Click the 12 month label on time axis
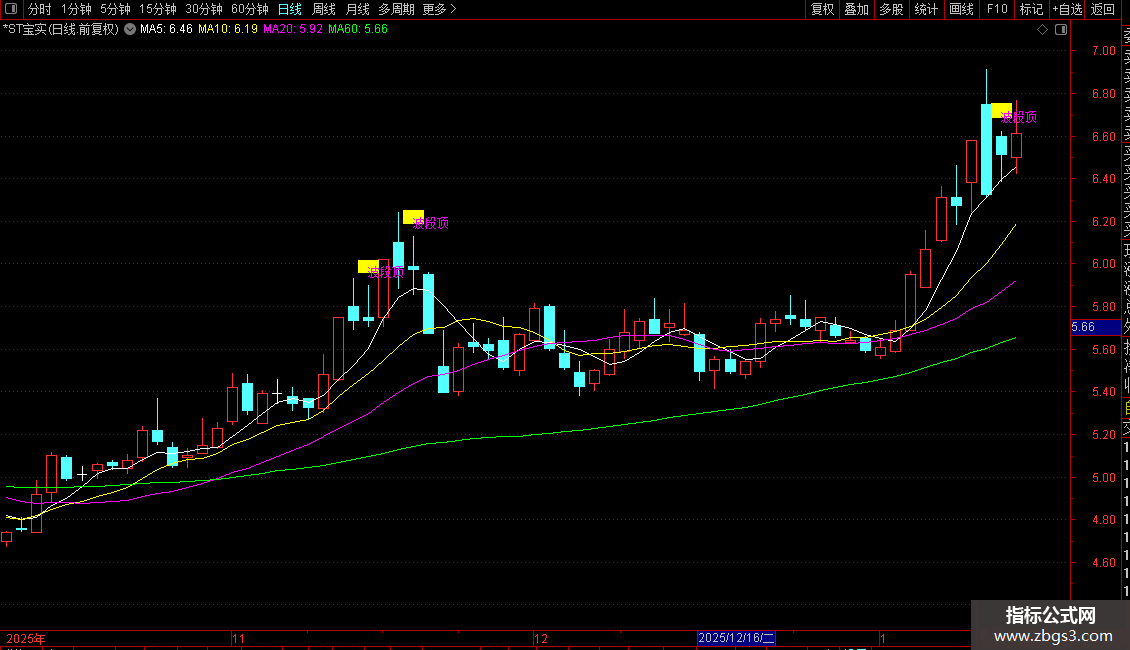This screenshot has width=1130, height=650. 541,638
